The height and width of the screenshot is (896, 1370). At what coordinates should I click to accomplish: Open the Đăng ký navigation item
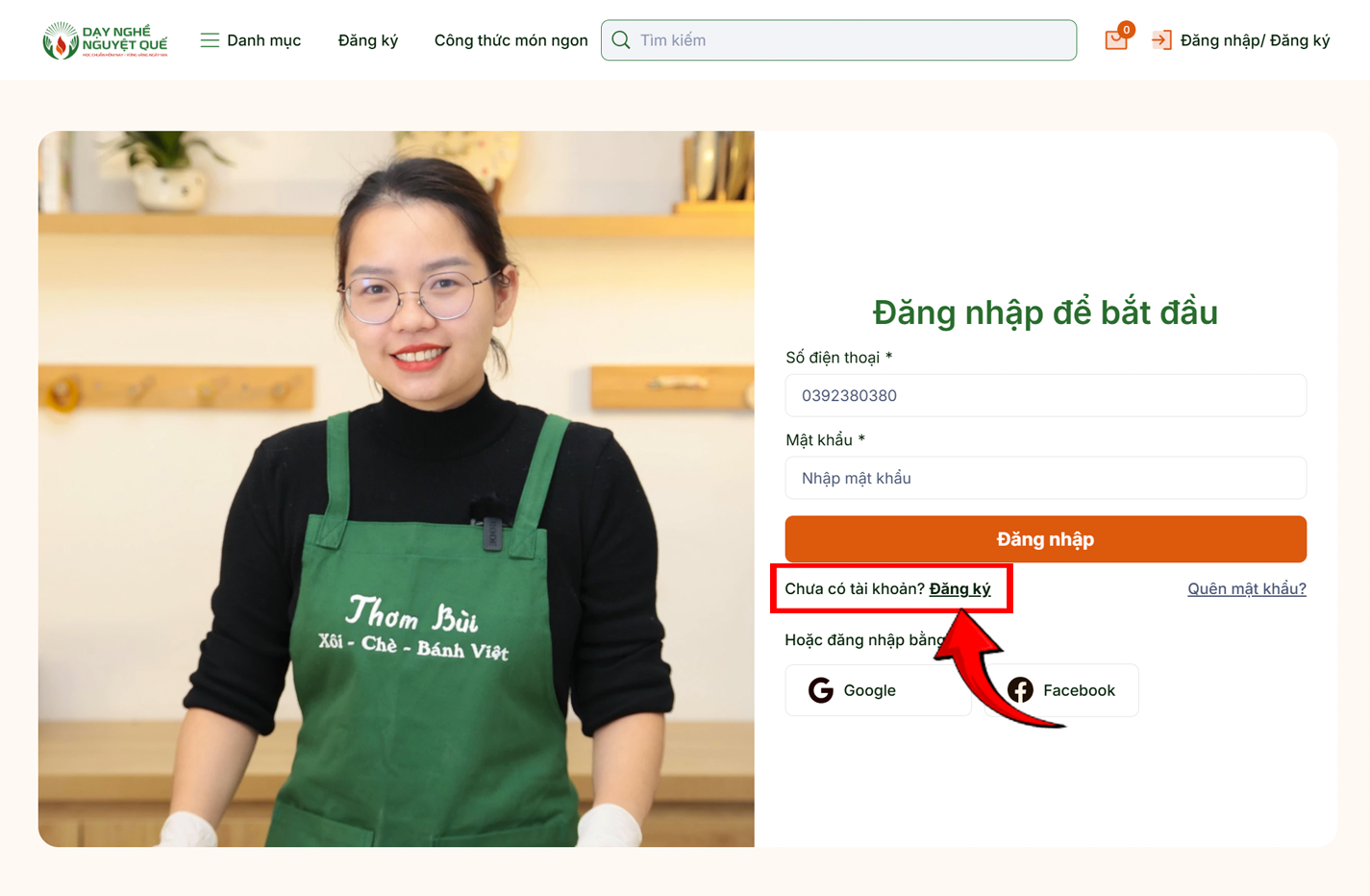click(x=367, y=40)
